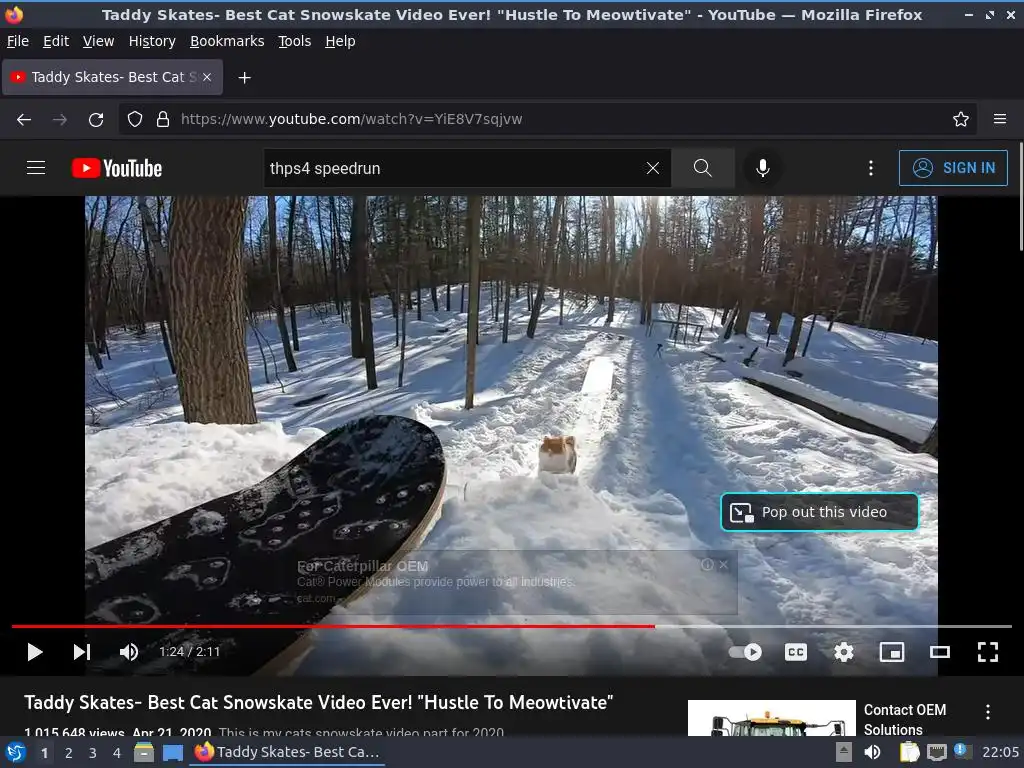Open video settings gear

click(844, 652)
